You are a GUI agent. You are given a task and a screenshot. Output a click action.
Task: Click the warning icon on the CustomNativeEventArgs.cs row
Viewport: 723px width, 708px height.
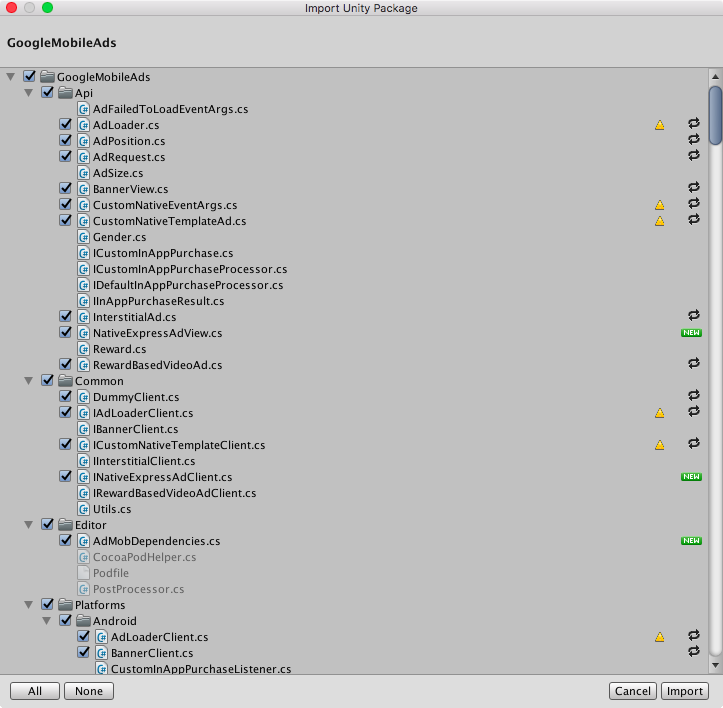[660, 205]
